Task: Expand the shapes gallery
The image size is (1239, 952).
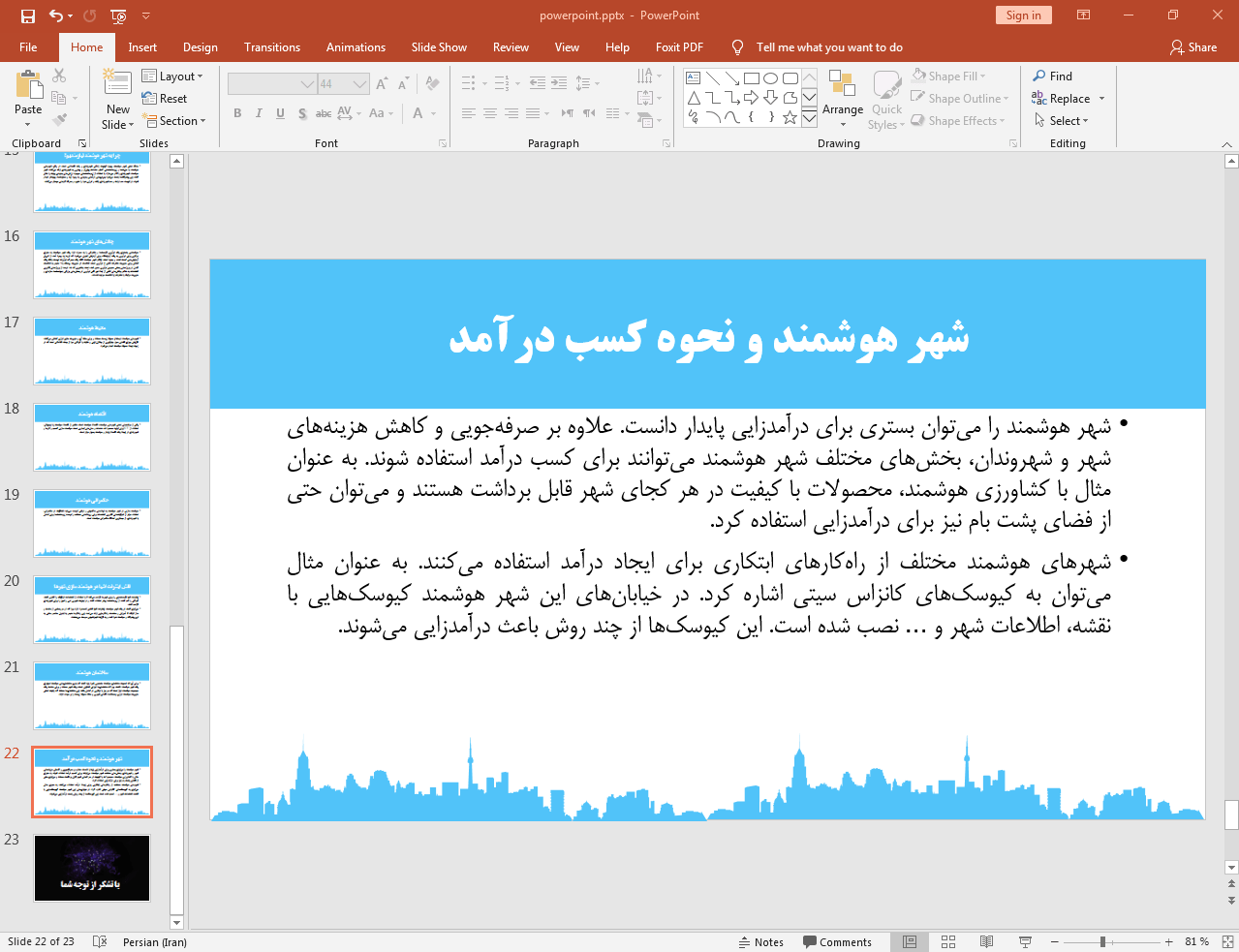Action: pos(810,119)
